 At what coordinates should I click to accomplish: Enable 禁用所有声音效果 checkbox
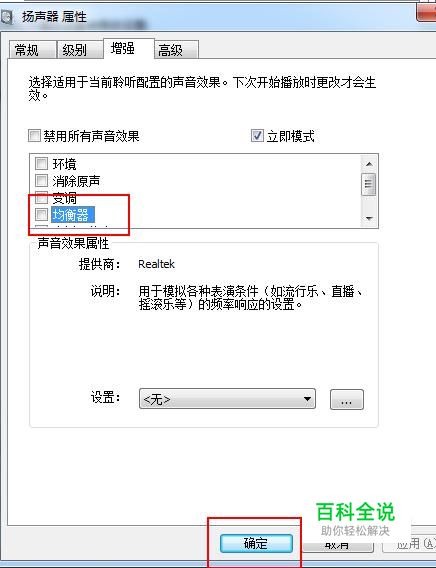coord(34,136)
